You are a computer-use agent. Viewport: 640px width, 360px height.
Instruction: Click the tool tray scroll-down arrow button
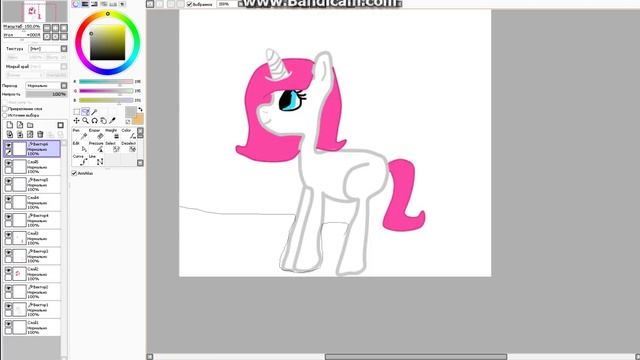click(140, 163)
